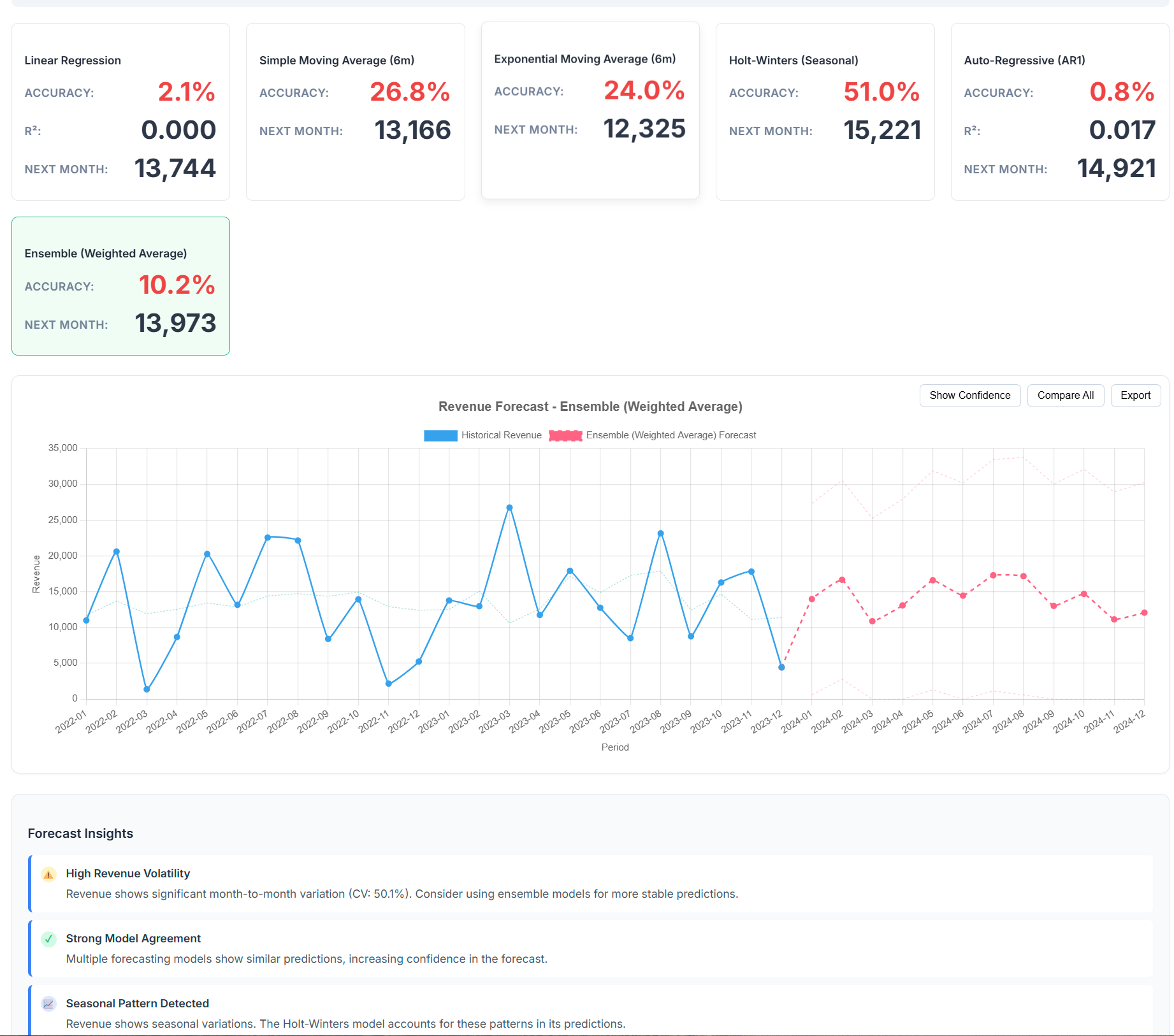Click the chart icon beside Seasonal Pattern Detected
This screenshot has height=1036, width=1174.
(x=48, y=1004)
